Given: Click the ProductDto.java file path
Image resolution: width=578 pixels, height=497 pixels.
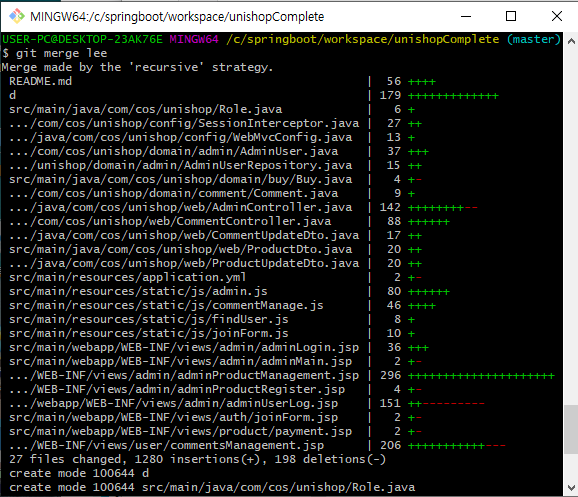Looking at the screenshot, I should (181, 249).
